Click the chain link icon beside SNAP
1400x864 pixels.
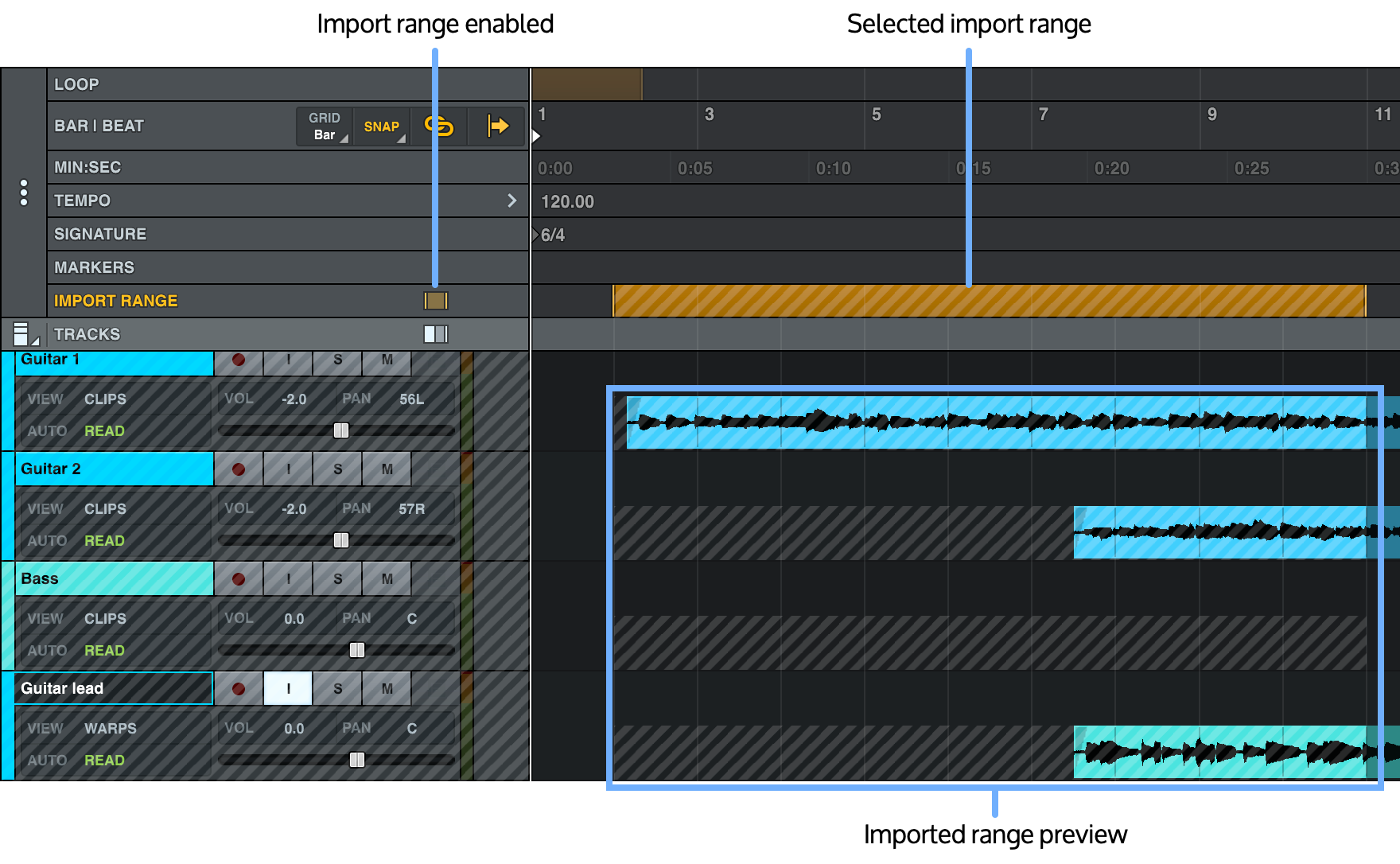[x=440, y=126]
